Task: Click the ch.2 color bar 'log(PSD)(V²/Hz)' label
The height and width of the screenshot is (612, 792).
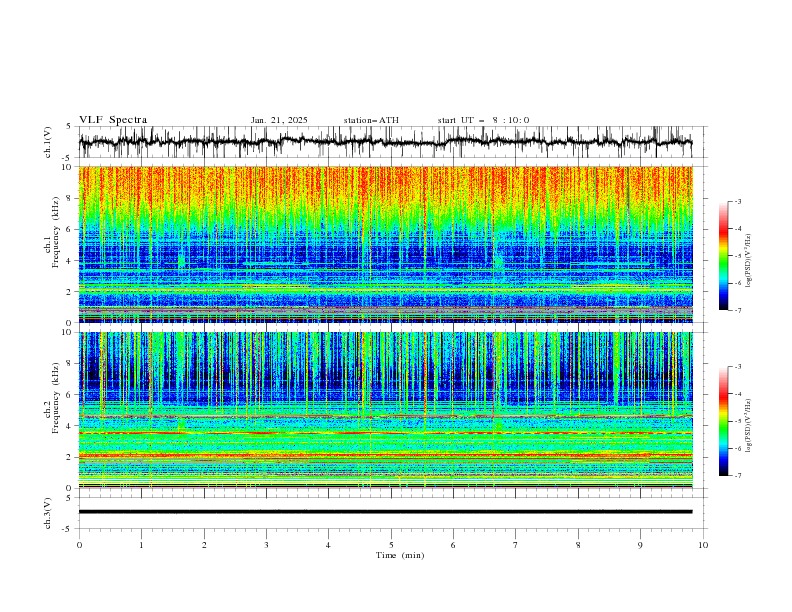Action: click(748, 426)
